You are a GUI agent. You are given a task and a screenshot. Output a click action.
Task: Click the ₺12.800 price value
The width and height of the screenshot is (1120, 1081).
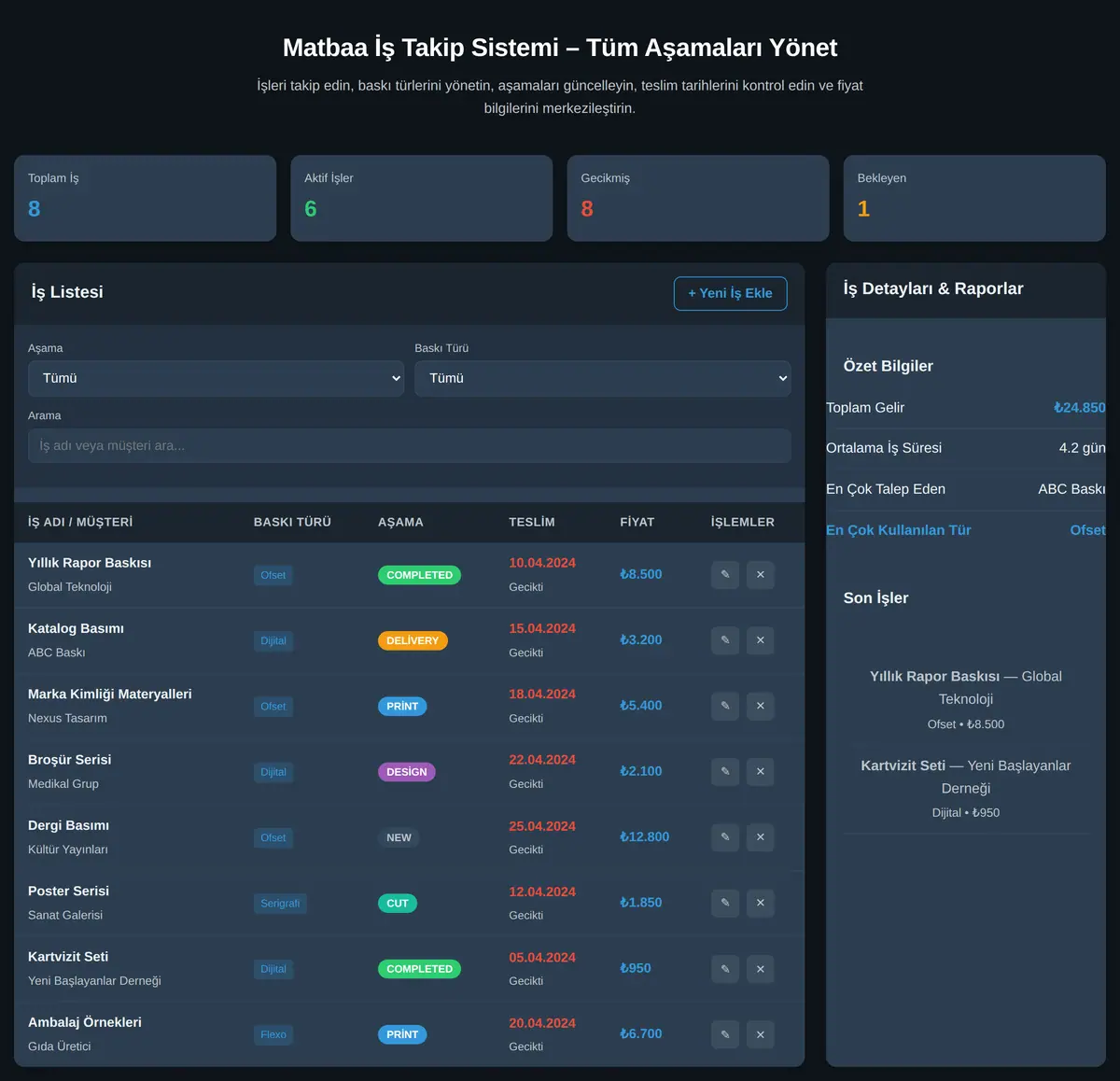pos(644,836)
